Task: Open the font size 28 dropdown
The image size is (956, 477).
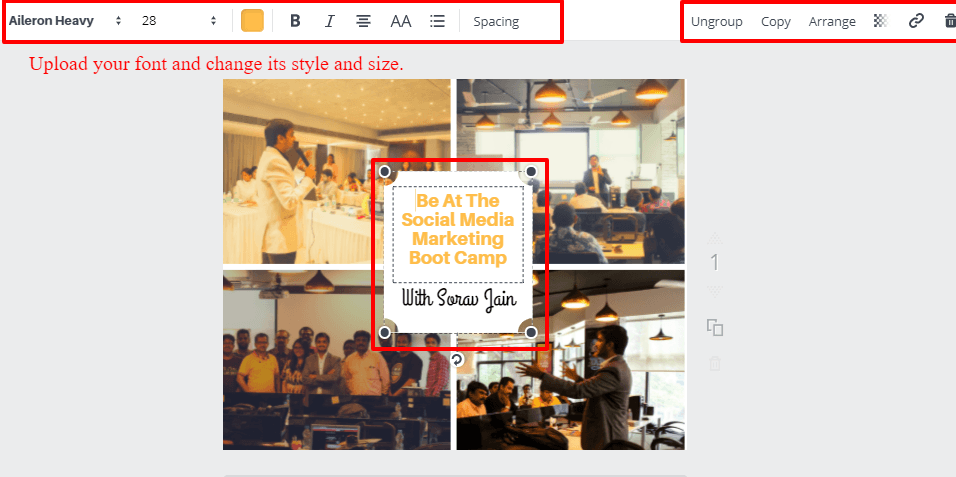Action: click(x=179, y=21)
